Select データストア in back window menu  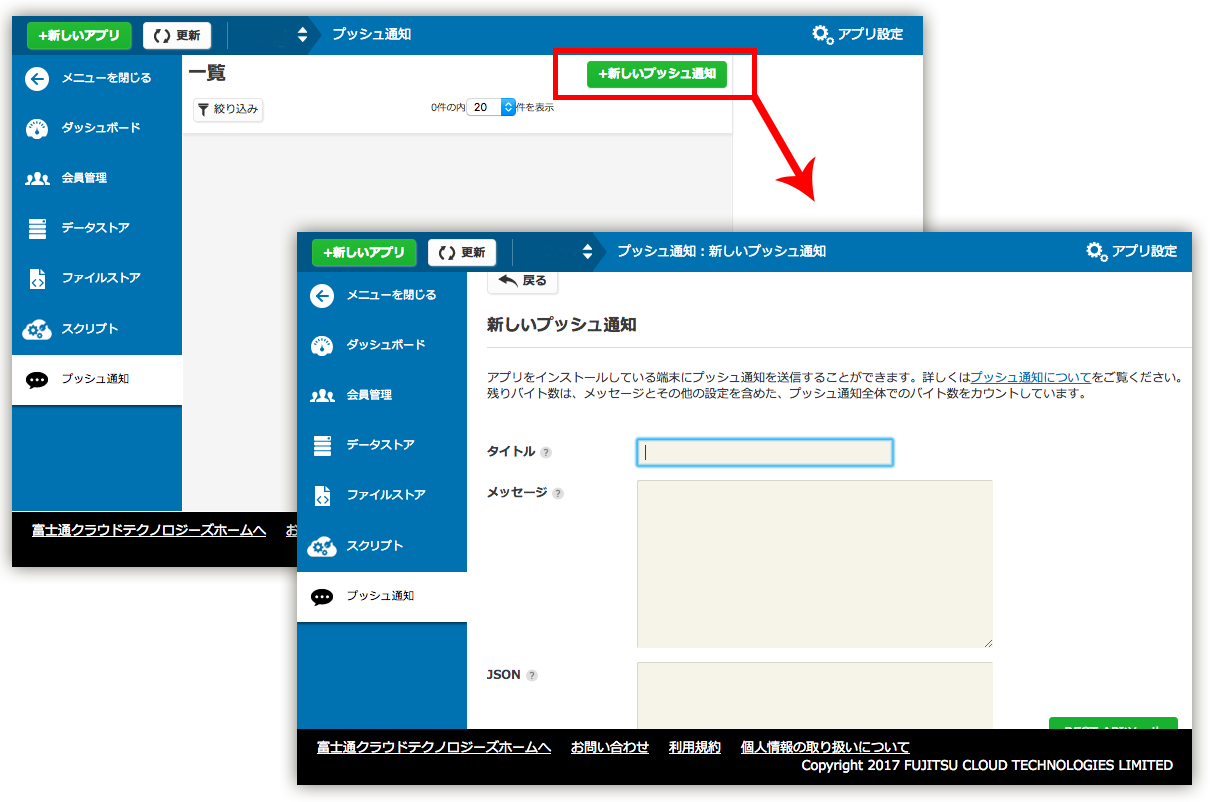point(95,228)
